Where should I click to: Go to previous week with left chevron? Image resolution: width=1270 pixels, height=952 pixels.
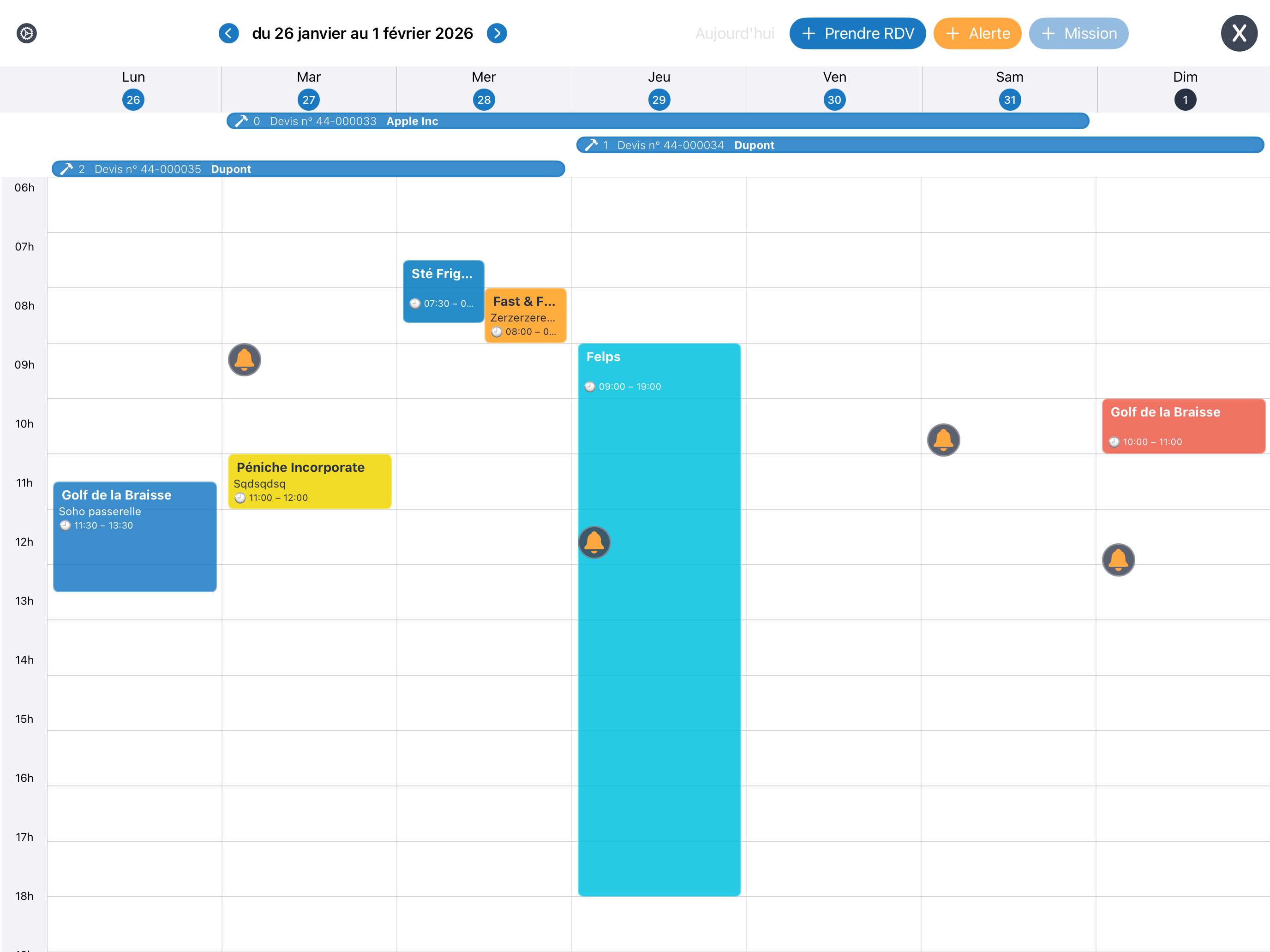point(228,33)
